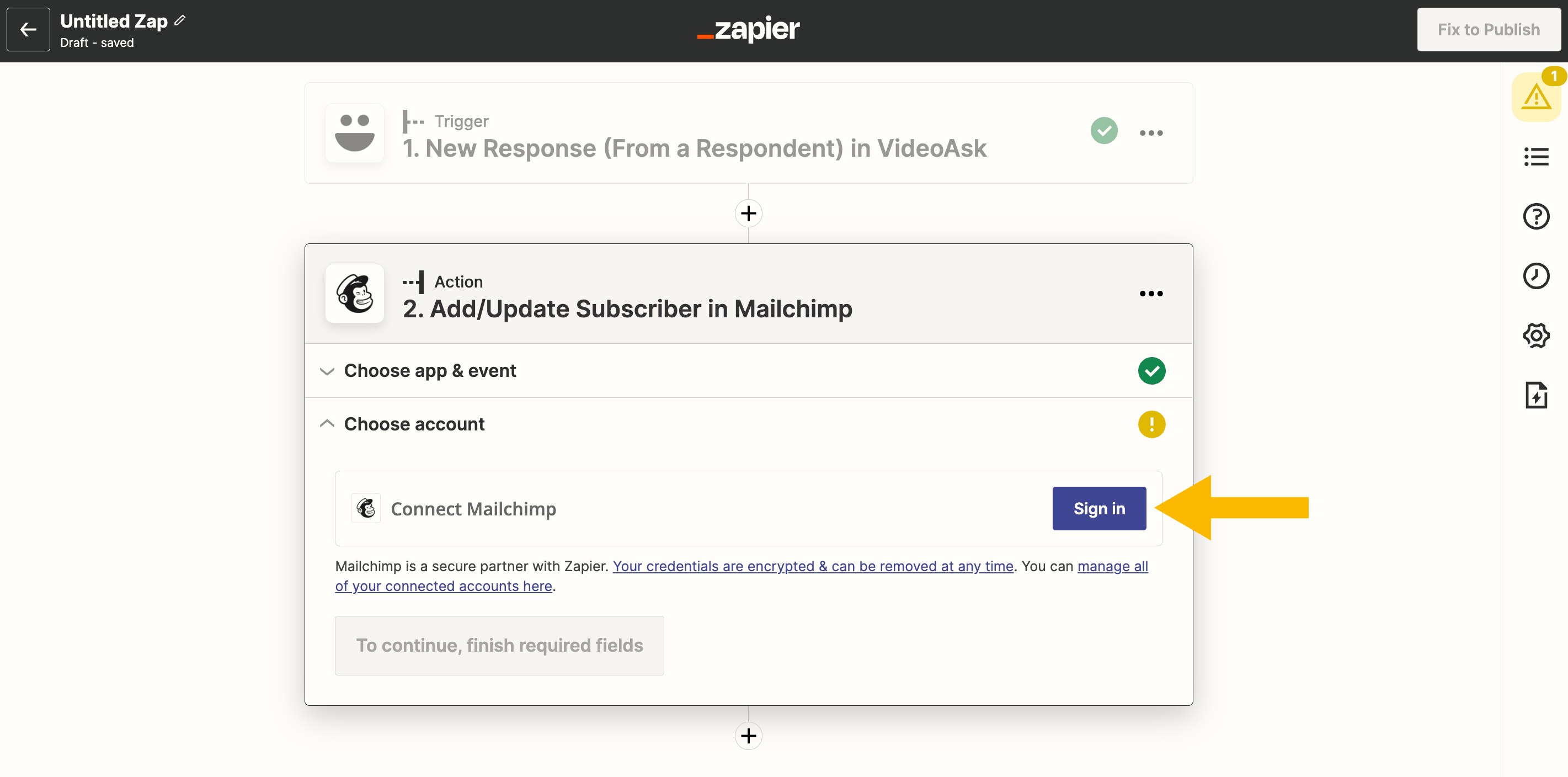
Task: Open Zap settings gear icon
Action: click(x=1537, y=336)
